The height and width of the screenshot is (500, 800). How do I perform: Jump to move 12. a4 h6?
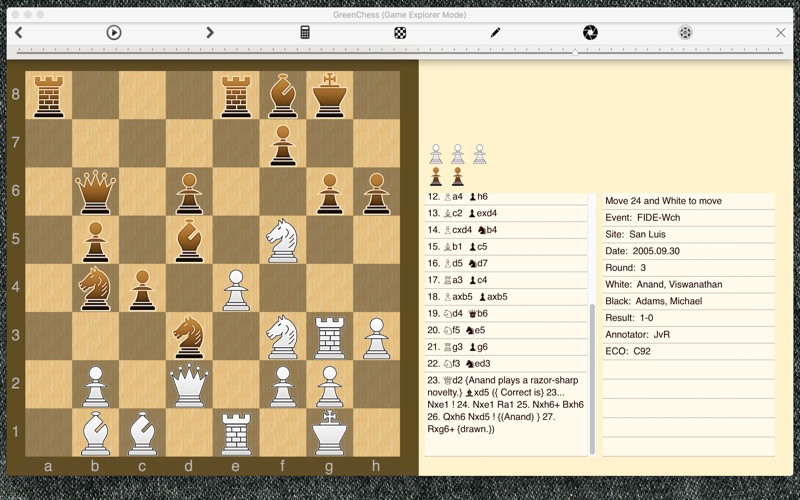click(506, 196)
